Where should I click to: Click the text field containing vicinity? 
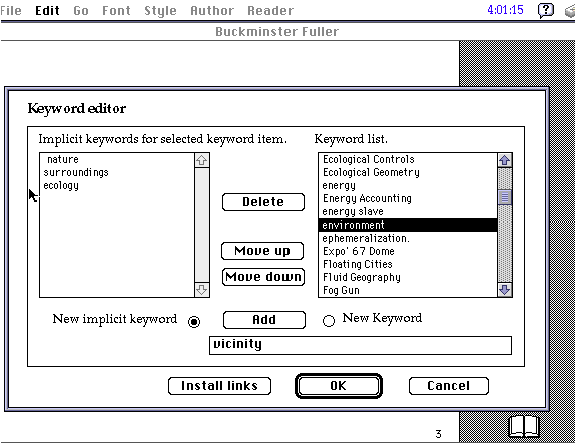pyautogui.click(x=360, y=345)
